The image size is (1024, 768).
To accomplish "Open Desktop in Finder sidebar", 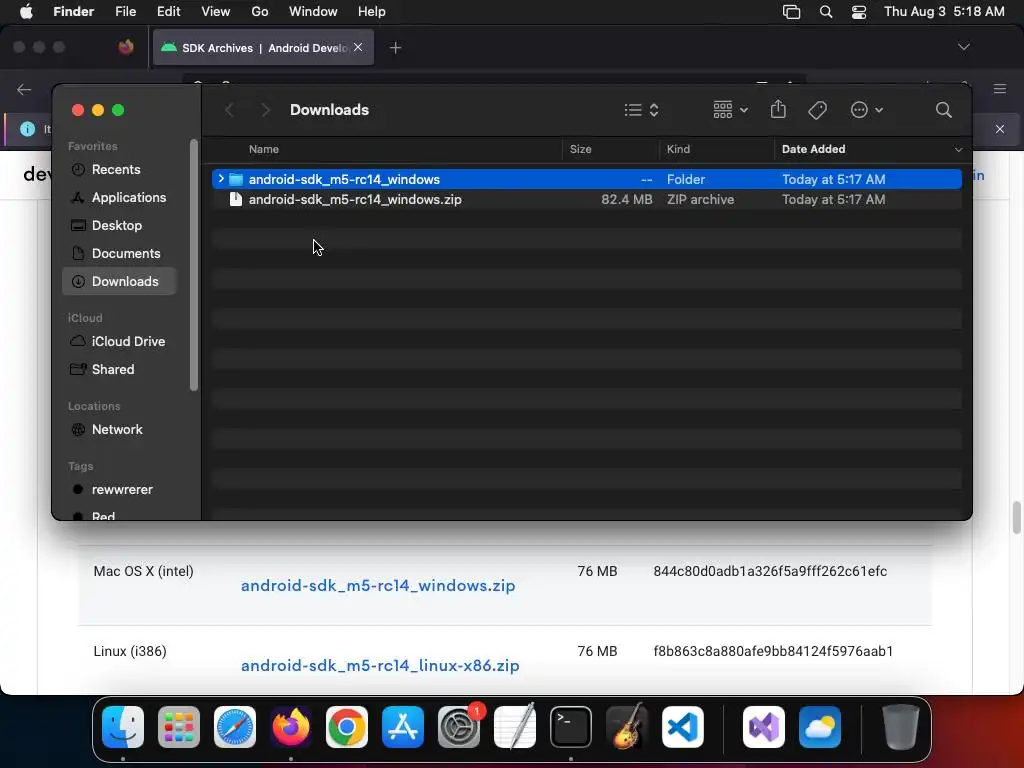I will point(119,225).
